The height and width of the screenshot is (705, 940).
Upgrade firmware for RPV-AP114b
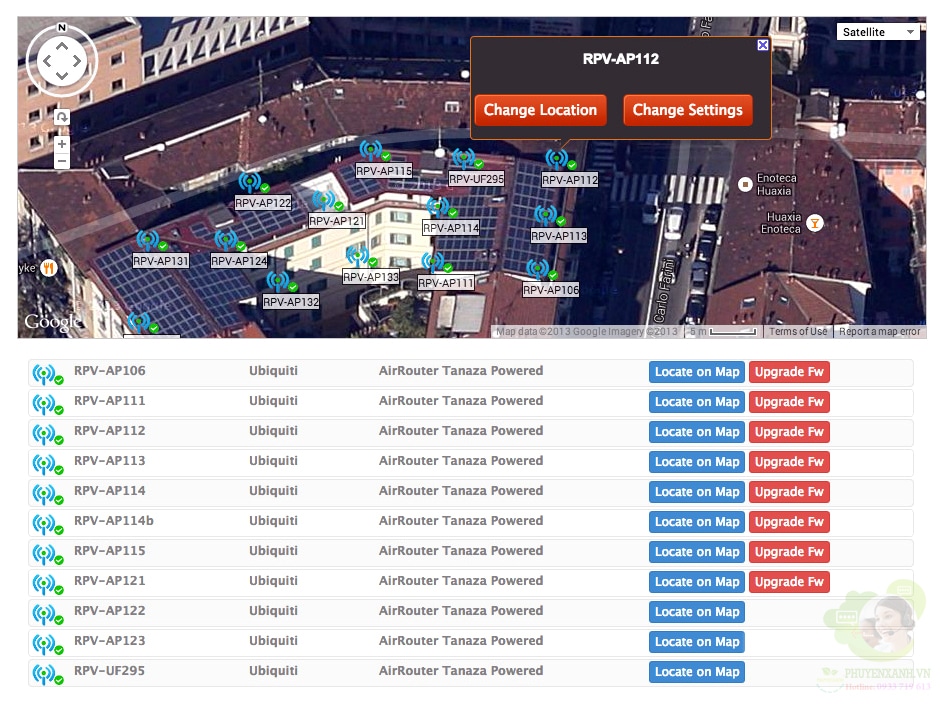[x=789, y=522]
